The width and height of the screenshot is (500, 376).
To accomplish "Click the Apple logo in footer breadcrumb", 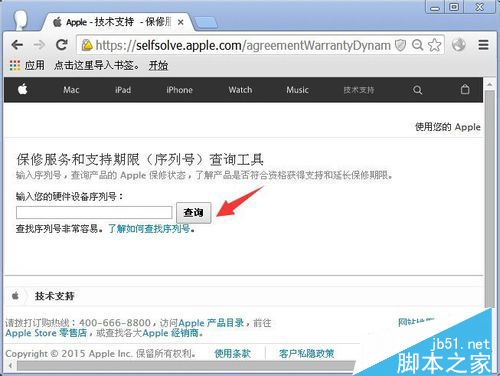I will click(15, 295).
